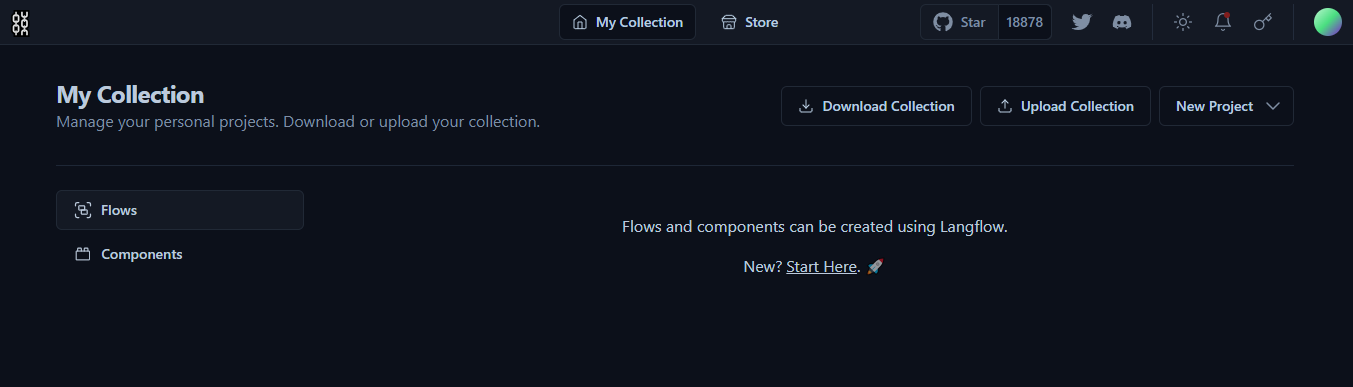This screenshot has width=1353, height=387.
Task: Open the Discord icon link
Action: pos(1122,22)
